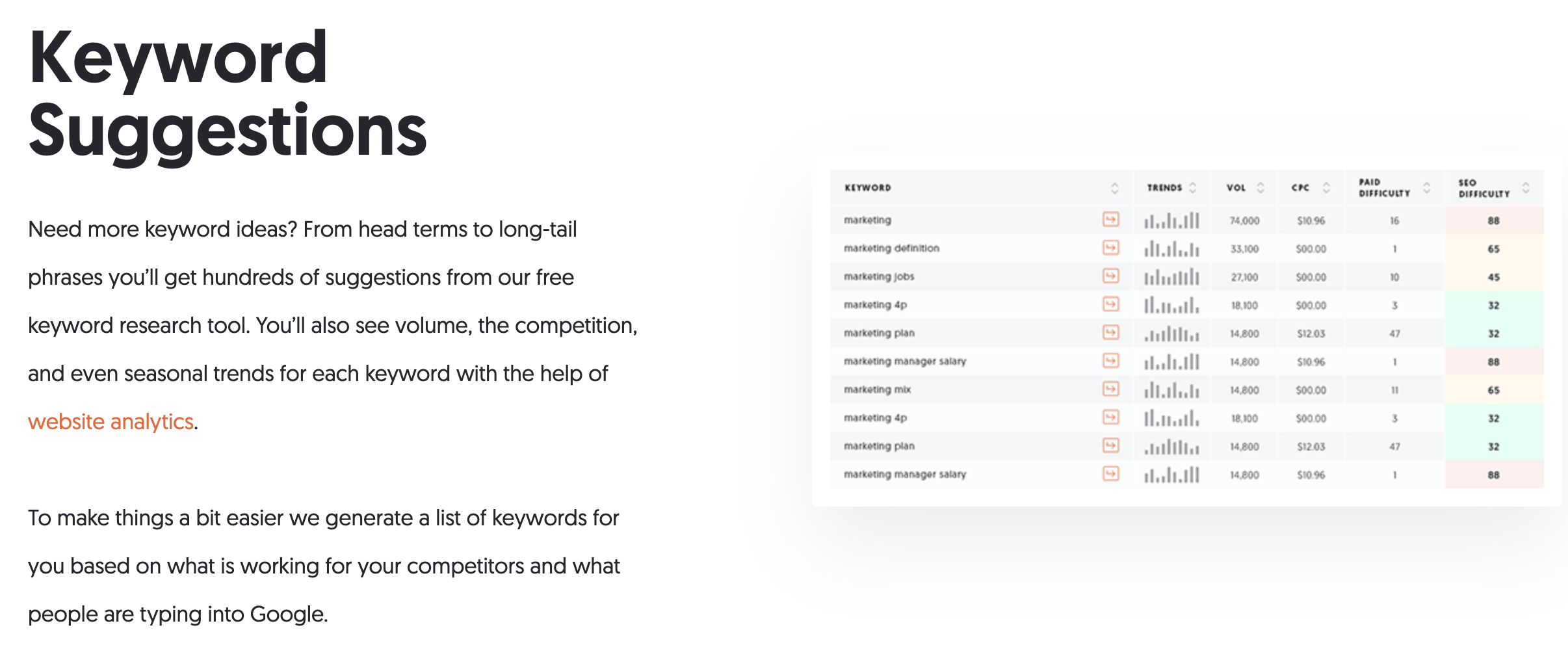Toggle sort arrows on Trends column
Image resolution: width=1568 pixels, height=658 pixels.
(x=1193, y=188)
